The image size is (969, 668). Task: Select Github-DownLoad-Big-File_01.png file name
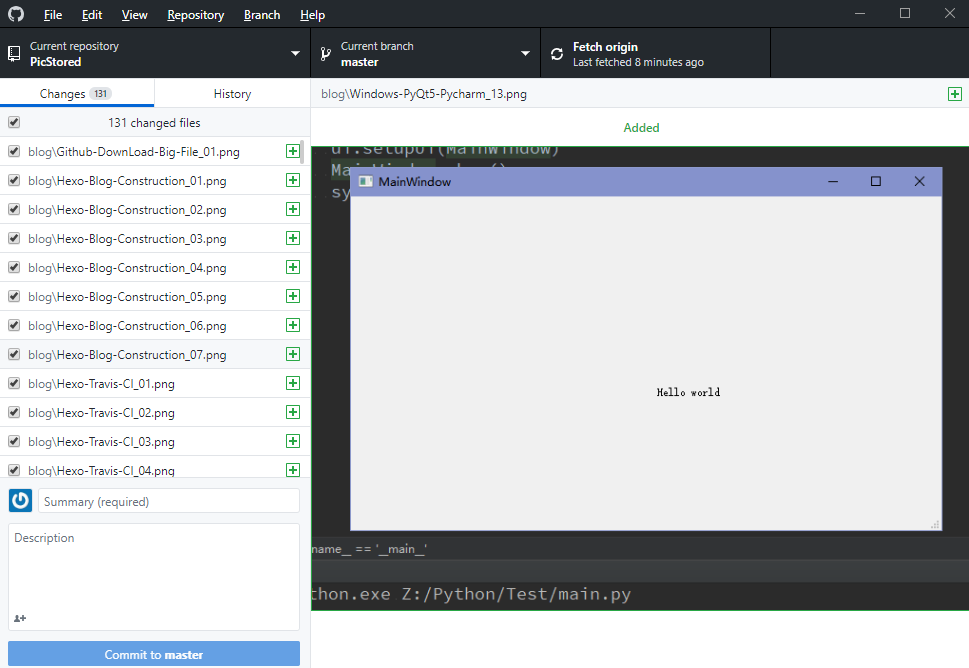pyautogui.click(x=133, y=151)
